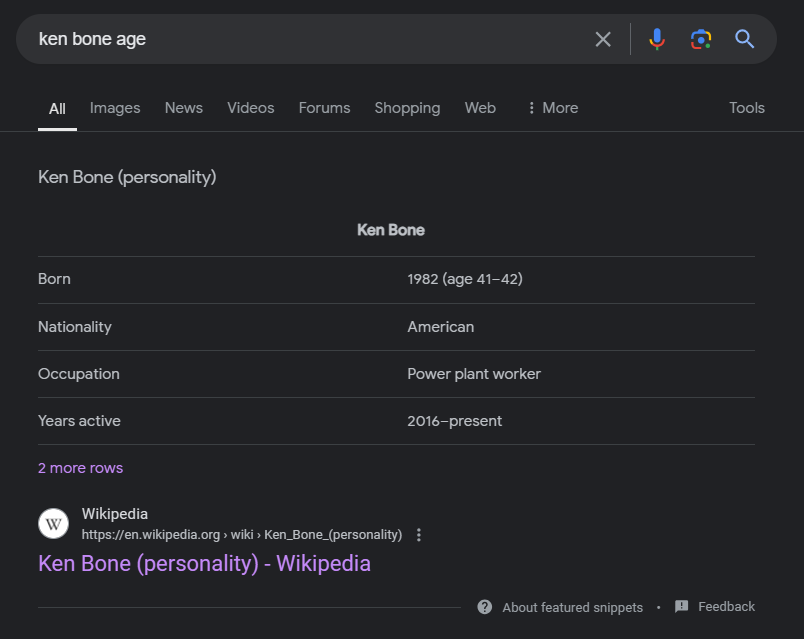Image resolution: width=804 pixels, height=639 pixels.
Task: Open 'About featured snippets' link
Action: tap(572, 607)
